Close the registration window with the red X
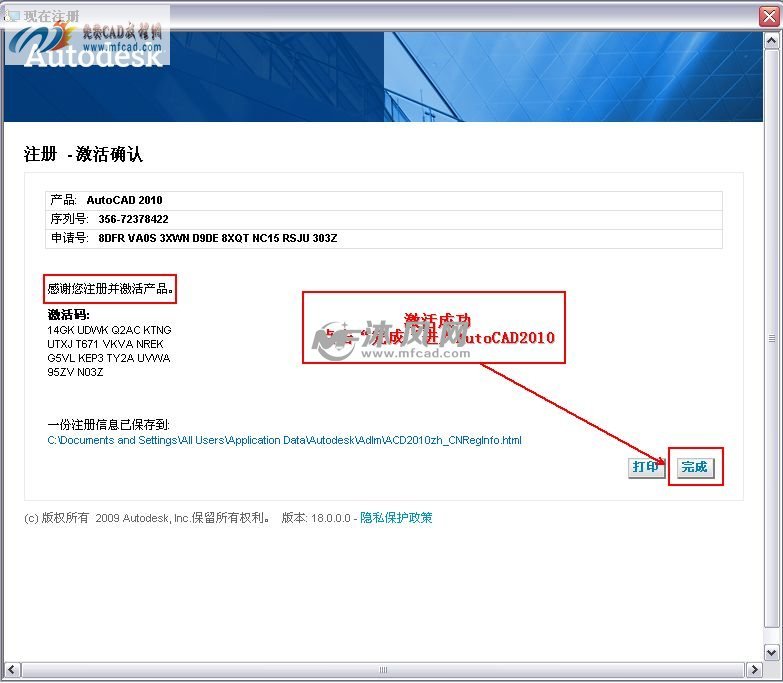 [x=770, y=16]
